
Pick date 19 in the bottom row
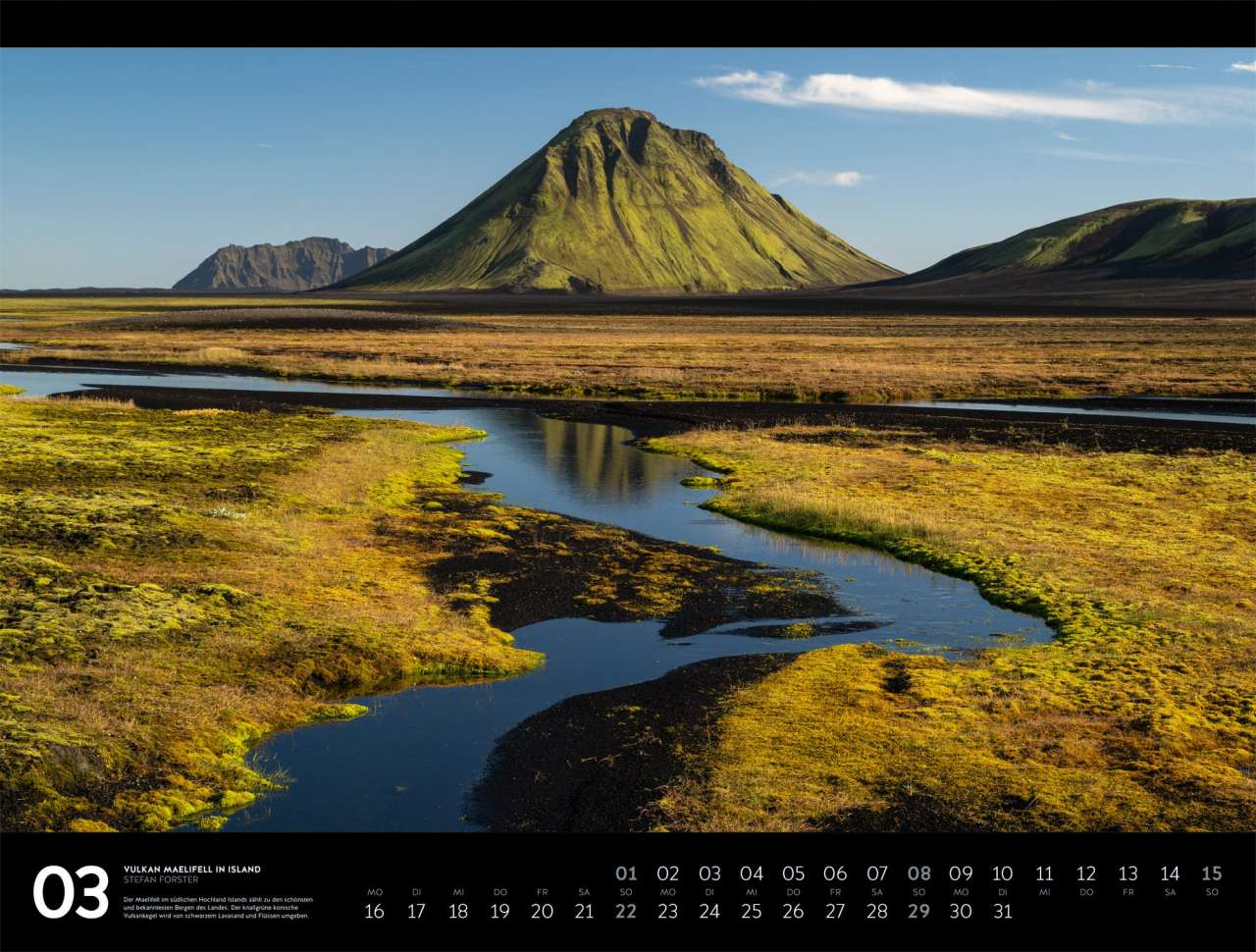point(499,911)
